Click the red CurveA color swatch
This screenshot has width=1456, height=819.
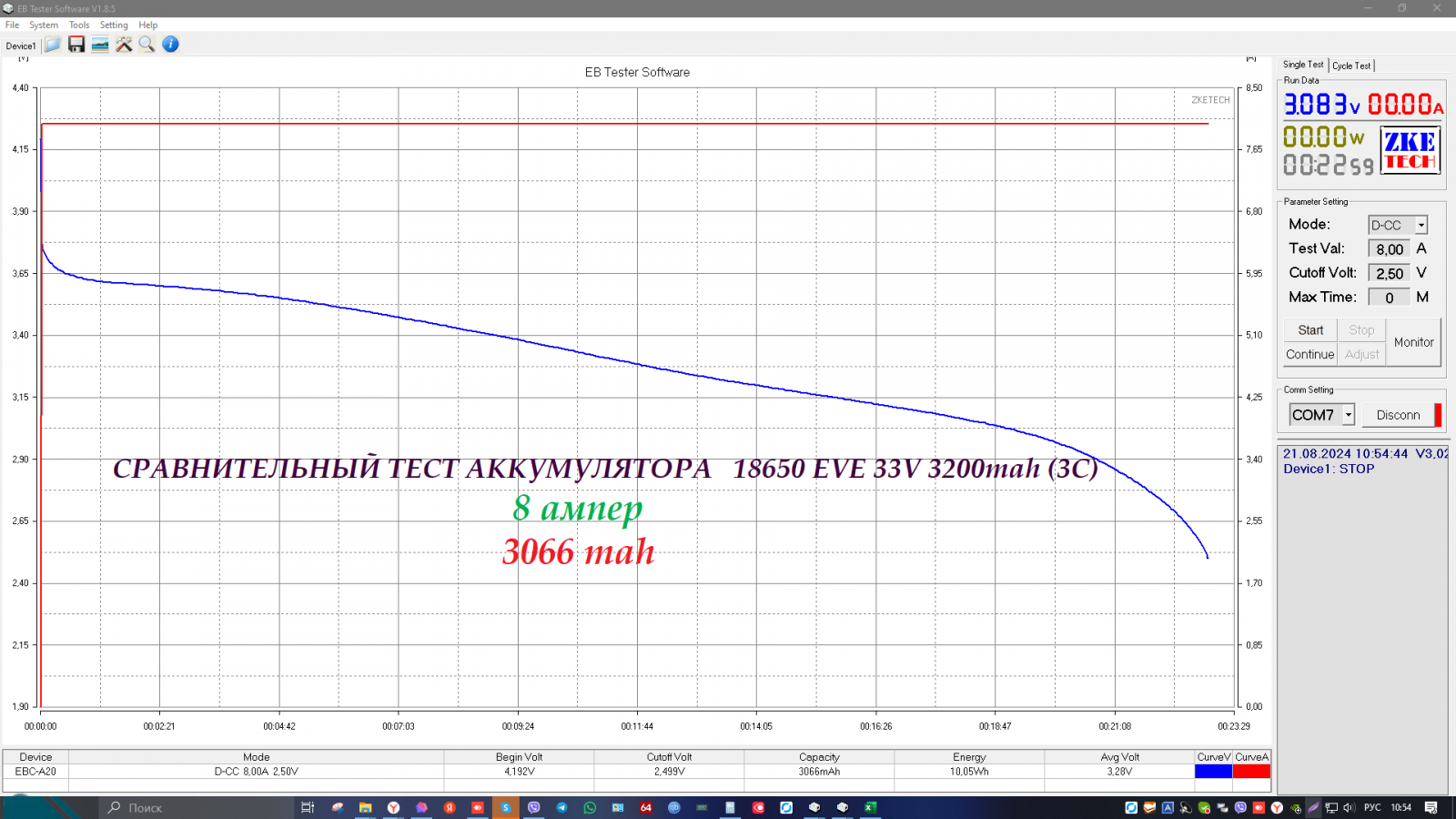1251,772
